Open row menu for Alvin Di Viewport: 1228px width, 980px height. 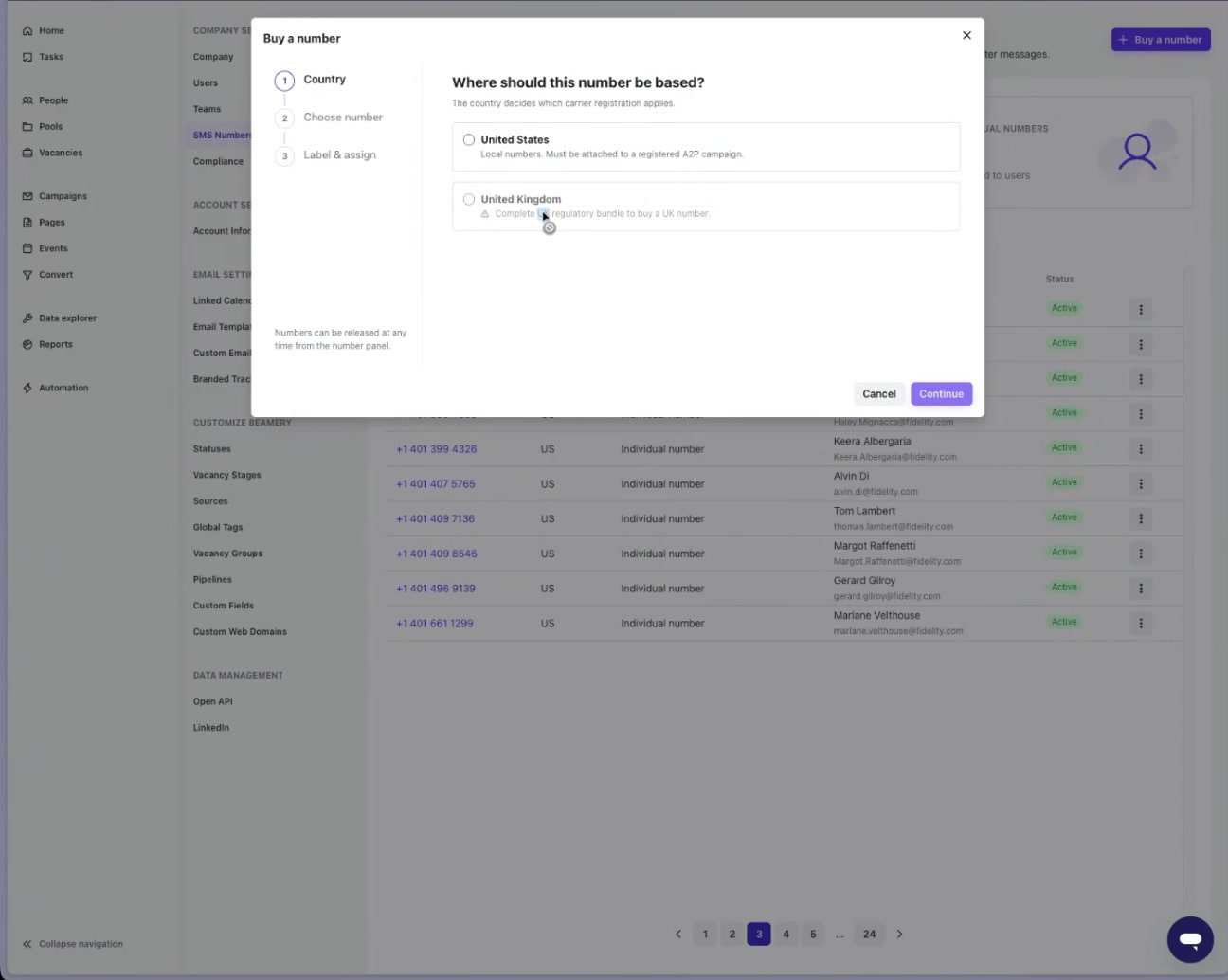click(x=1141, y=484)
